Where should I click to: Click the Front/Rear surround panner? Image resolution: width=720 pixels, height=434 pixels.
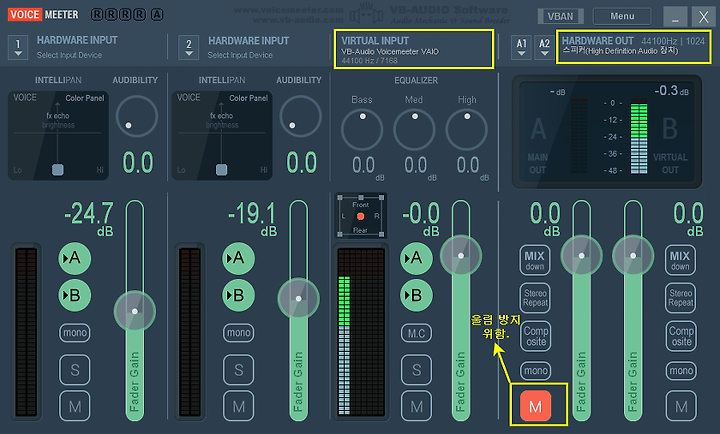(360, 215)
